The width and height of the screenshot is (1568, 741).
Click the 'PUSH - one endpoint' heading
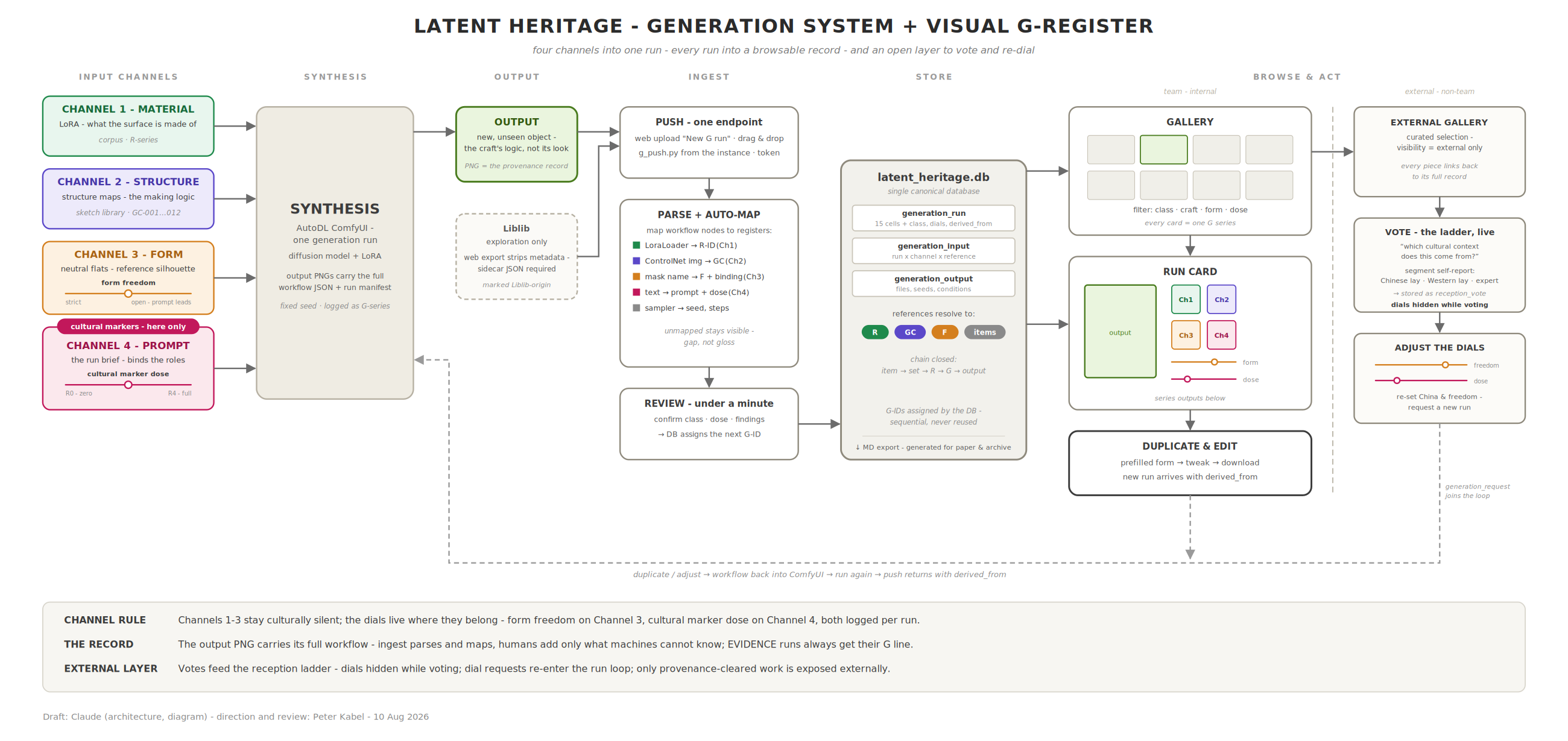pyautogui.click(x=709, y=122)
